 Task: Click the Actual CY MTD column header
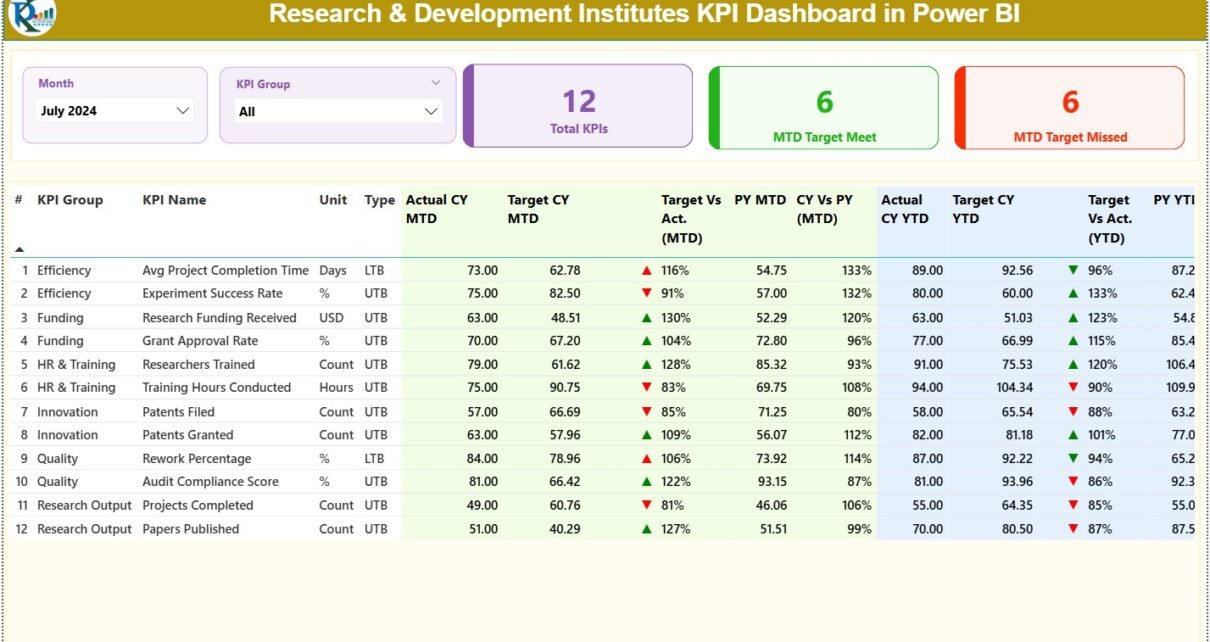point(436,209)
